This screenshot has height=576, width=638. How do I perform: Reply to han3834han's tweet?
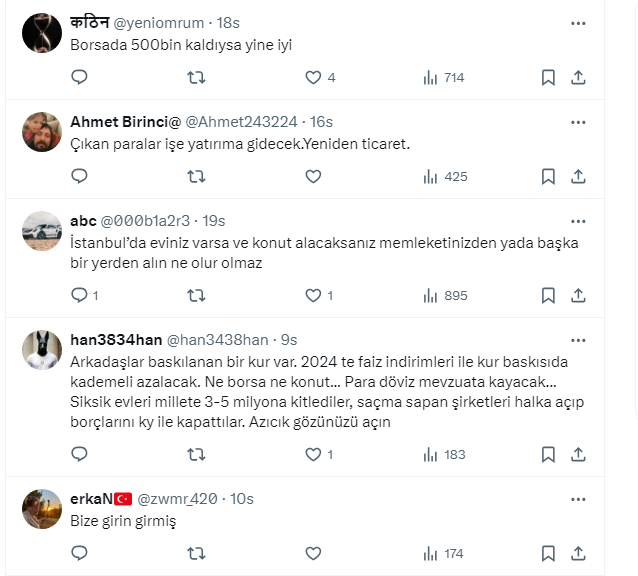(80, 454)
